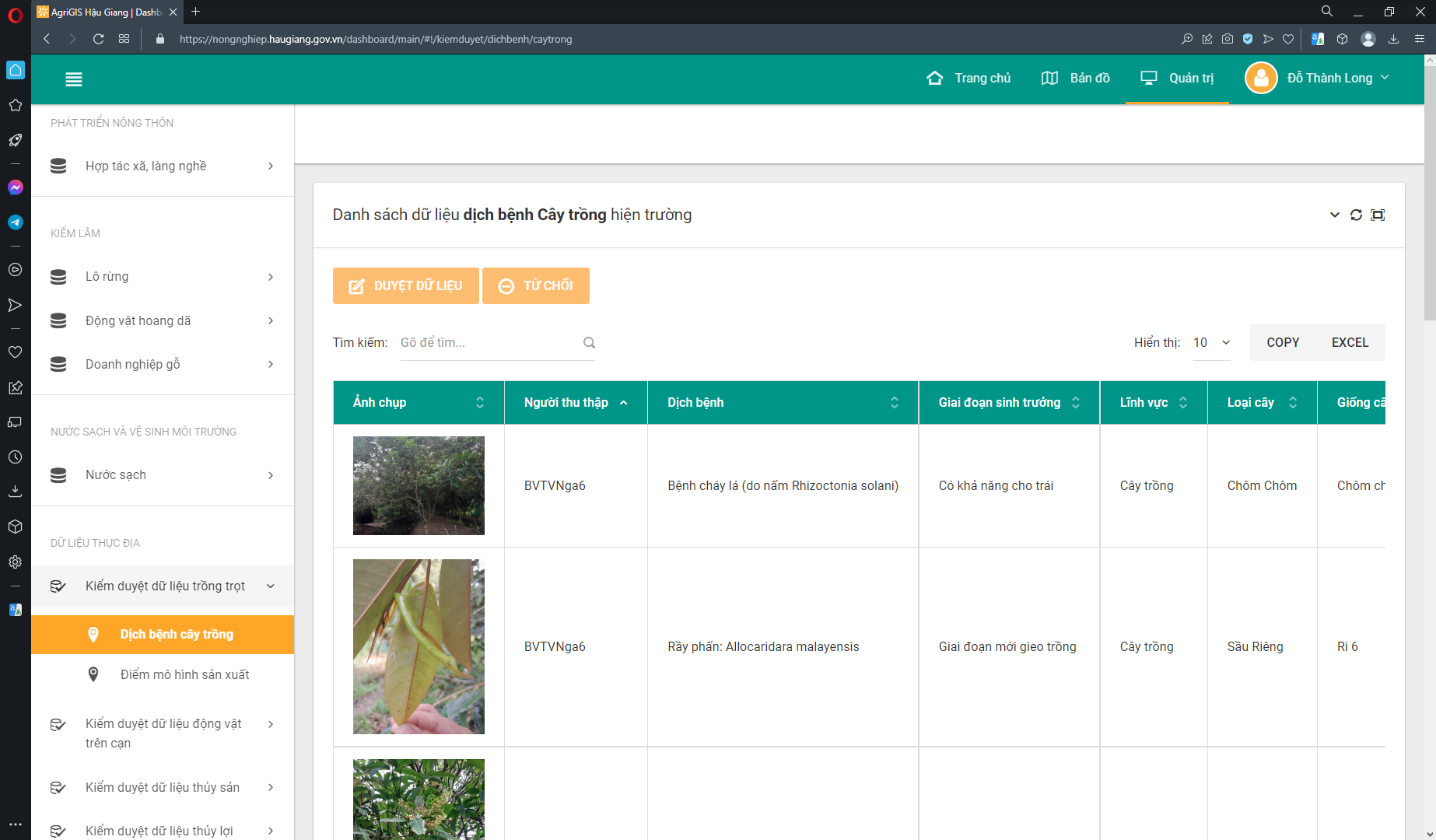Expand Hợp tác xã, làng nghề
The width and height of the screenshot is (1436, 840).
(x=270, y=166)
